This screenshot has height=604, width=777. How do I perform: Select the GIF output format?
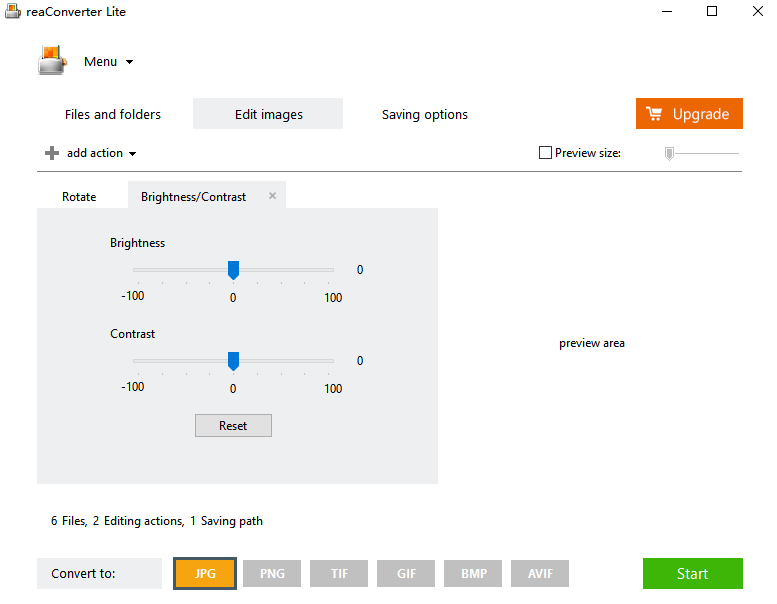tap(406, 573)
